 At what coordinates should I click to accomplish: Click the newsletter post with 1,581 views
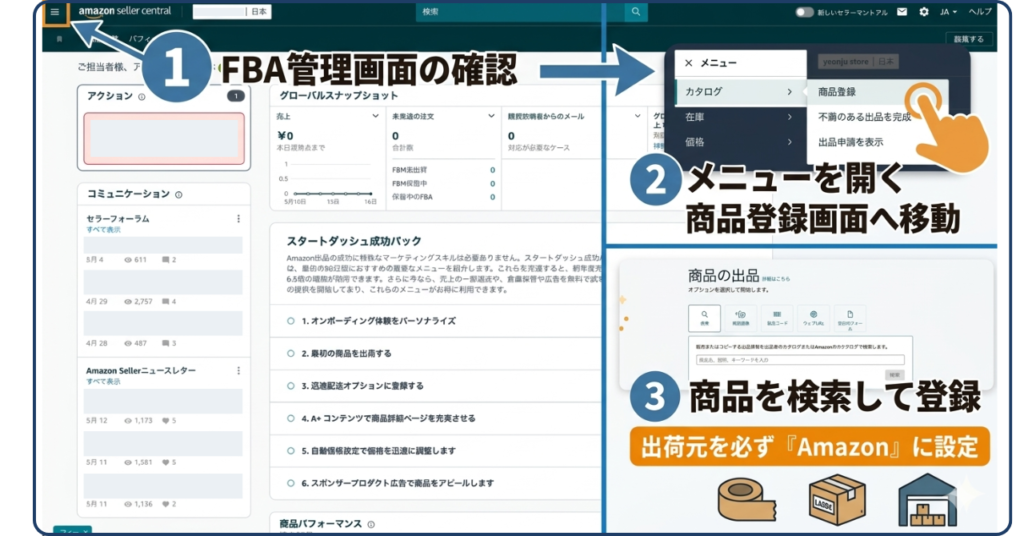(x=163, y=444)
